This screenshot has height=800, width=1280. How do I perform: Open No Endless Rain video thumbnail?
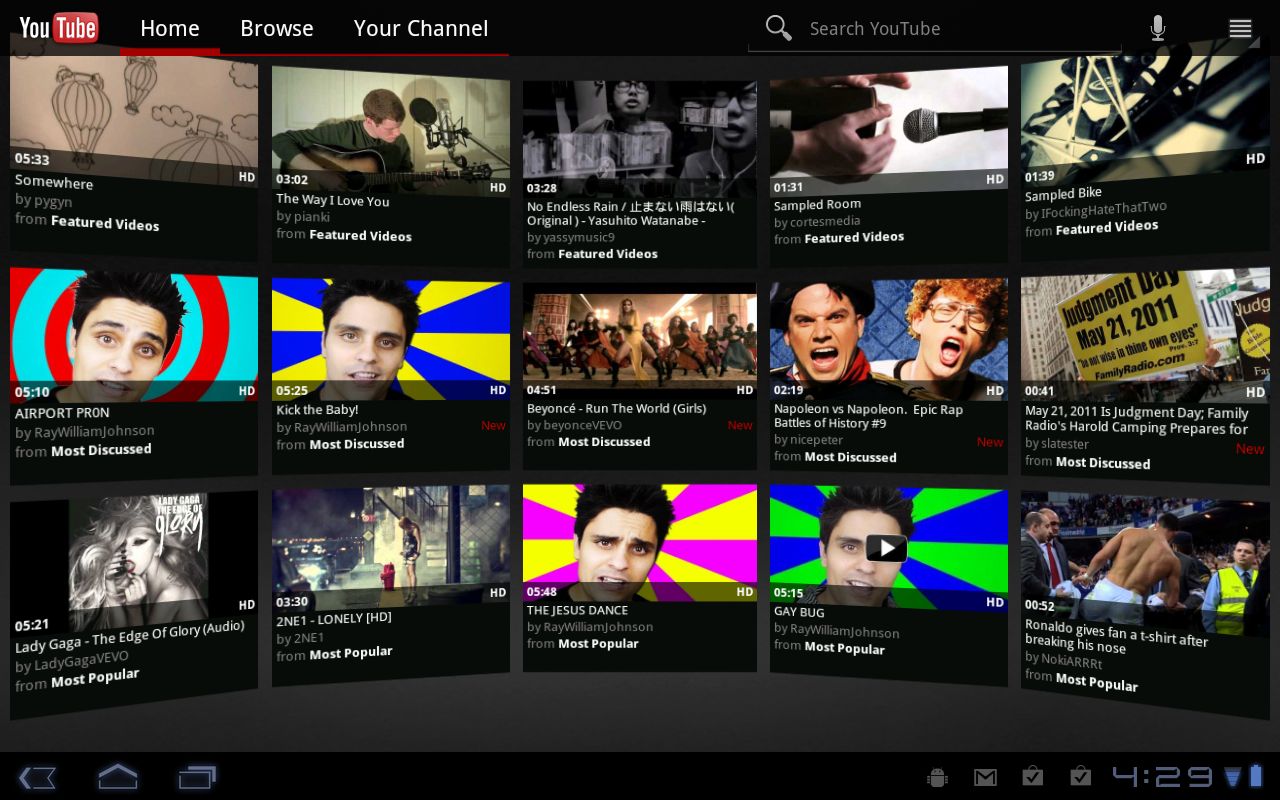[x=640, y=139]
